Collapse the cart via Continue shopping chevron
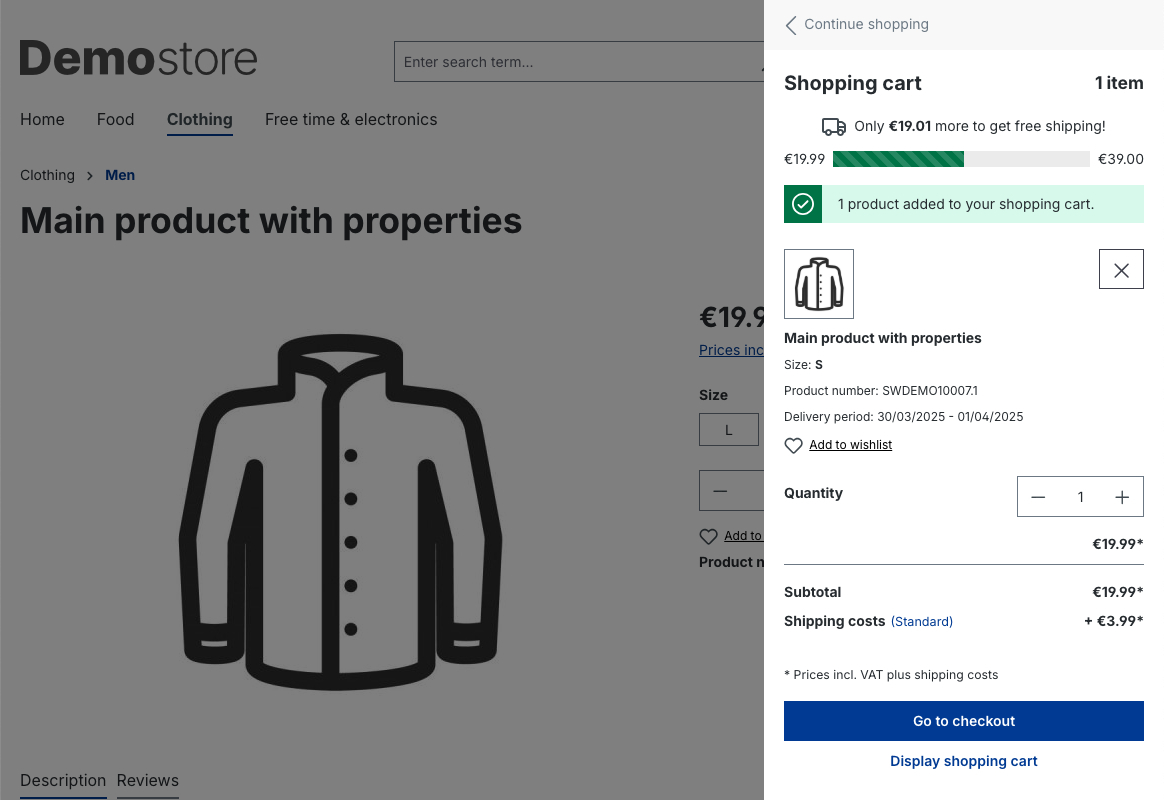The width and height of the screenshot is (1164, 800). click(790, 24)
